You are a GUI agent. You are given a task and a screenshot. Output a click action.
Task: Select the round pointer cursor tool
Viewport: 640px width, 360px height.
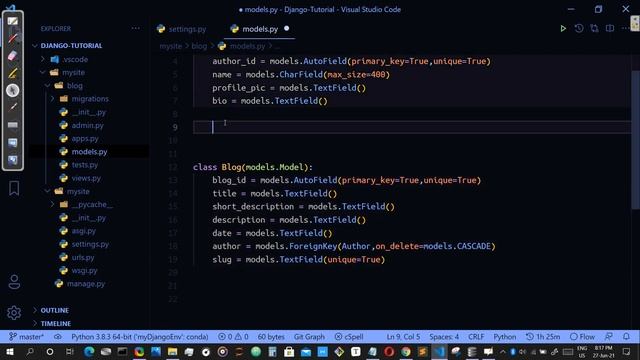coord(12,90)
